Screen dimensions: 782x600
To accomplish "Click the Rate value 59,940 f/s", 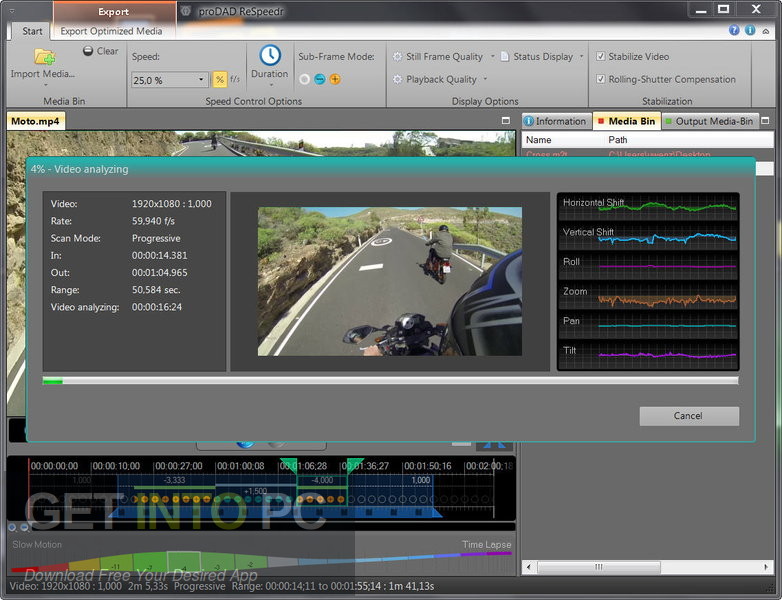I will click(153, 221).
